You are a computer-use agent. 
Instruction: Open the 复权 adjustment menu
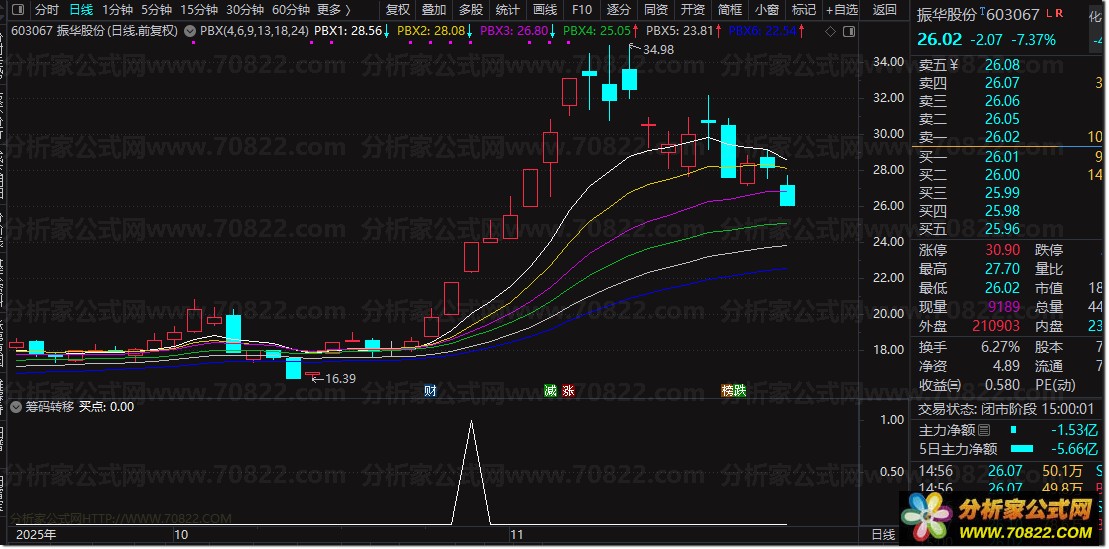[x=397, y=10]
